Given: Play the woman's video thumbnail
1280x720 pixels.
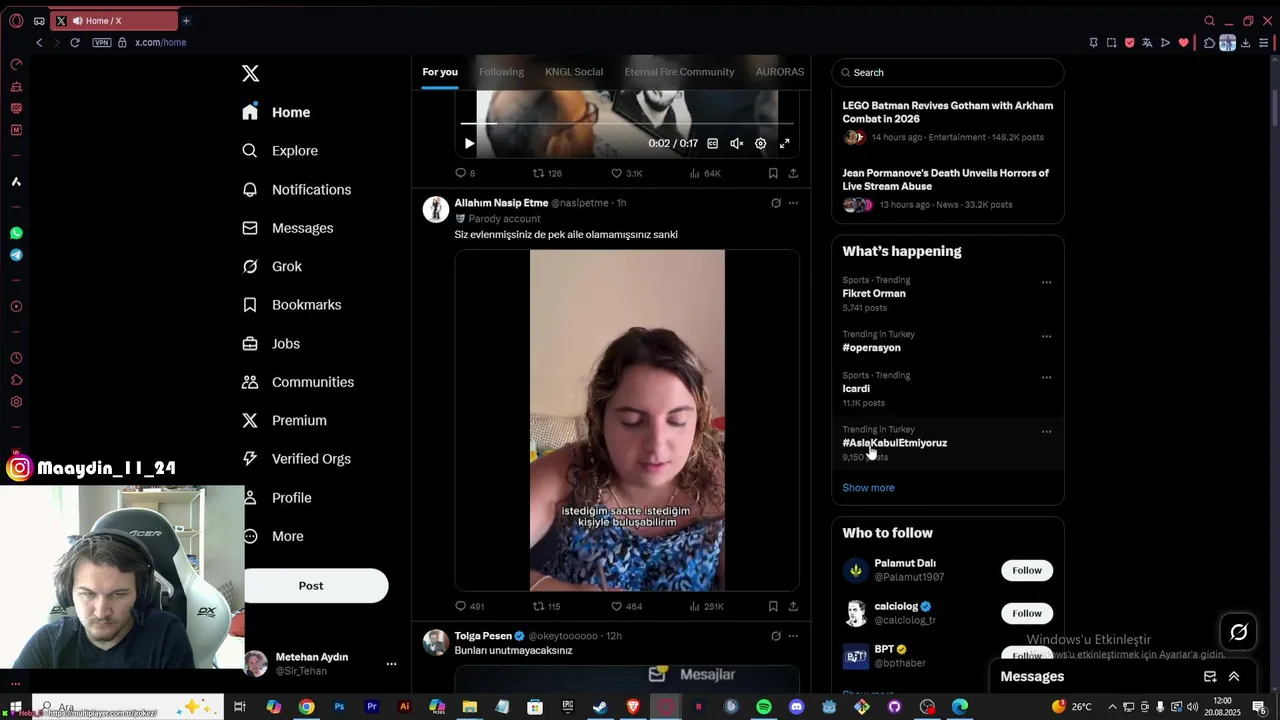Looking at the screenshot, I should click(627, 420).
